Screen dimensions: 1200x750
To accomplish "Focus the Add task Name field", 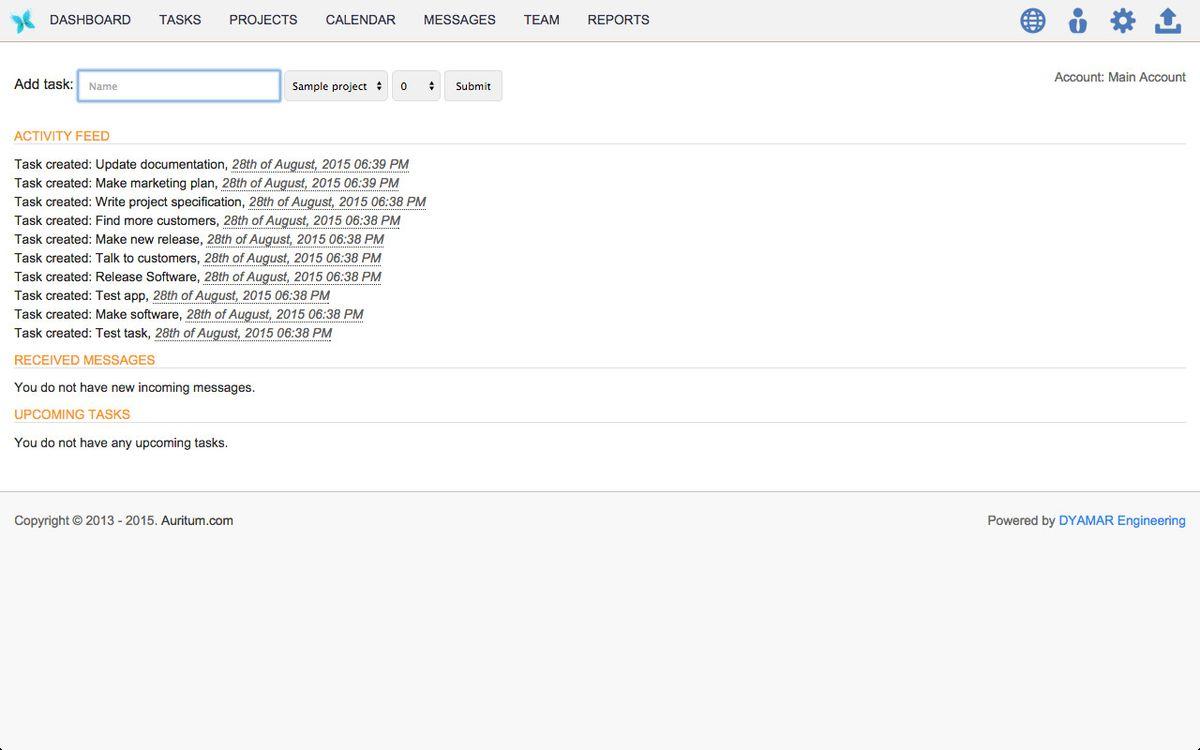I will [x=179, y=86].
